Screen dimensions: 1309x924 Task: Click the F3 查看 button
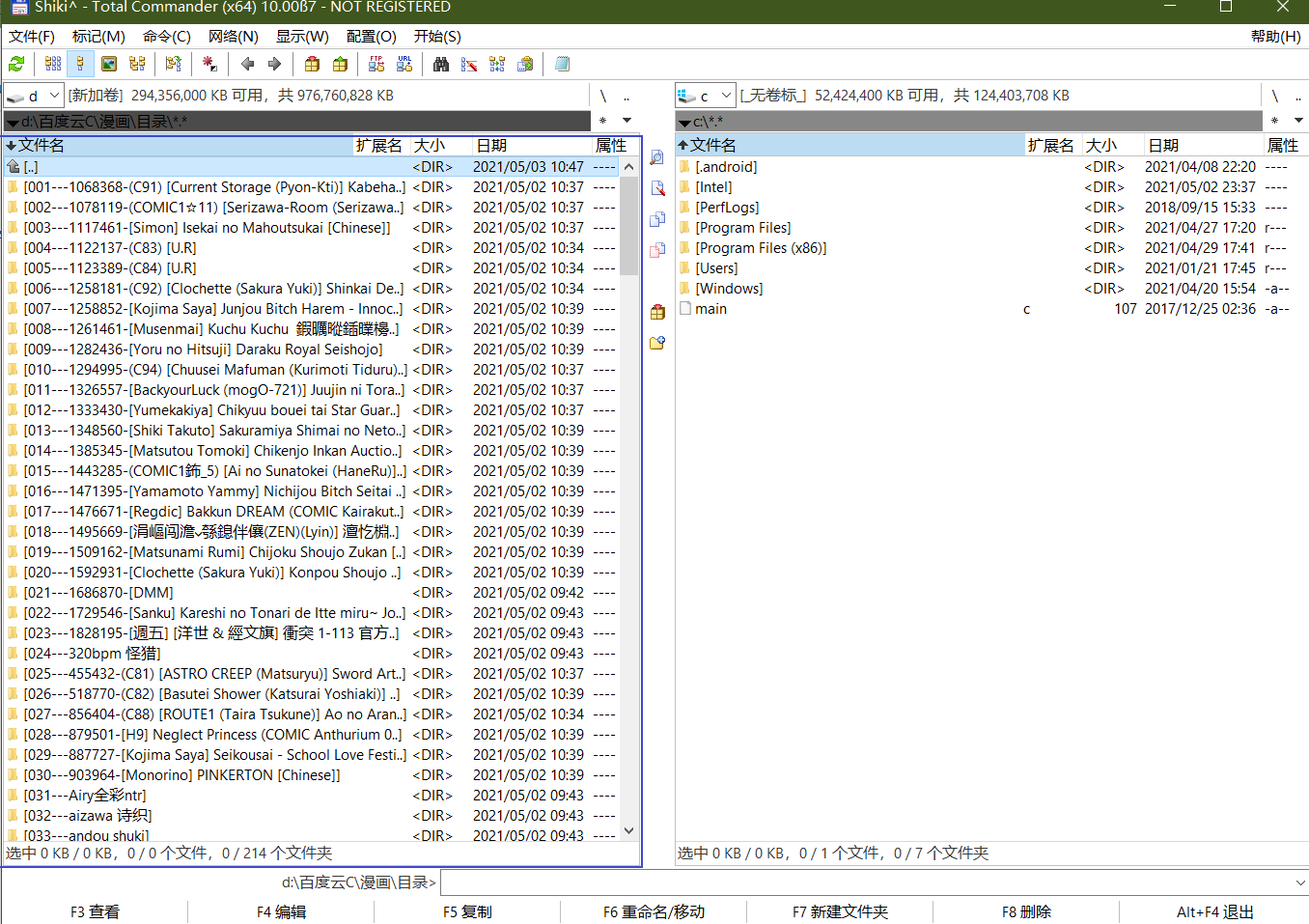pos(95,912)
